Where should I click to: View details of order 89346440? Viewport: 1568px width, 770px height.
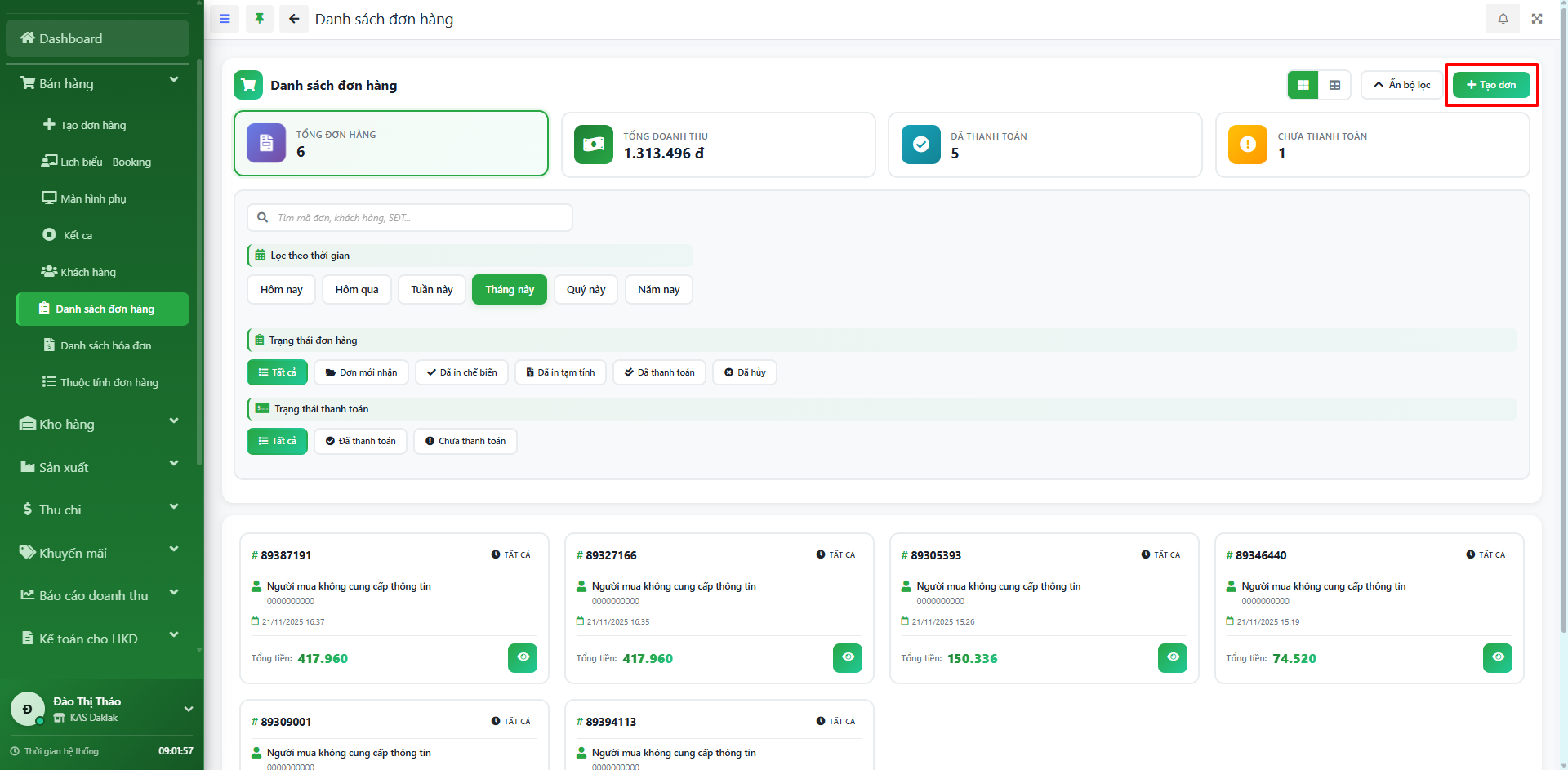click(1497, 657)
